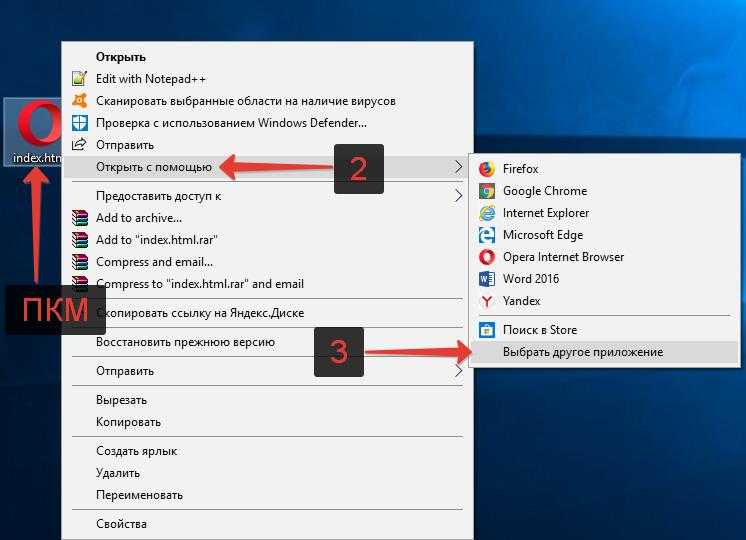Click the Yandex browser icon
Viewport: 746px width, 540px height.
click(x=487, y=301)
